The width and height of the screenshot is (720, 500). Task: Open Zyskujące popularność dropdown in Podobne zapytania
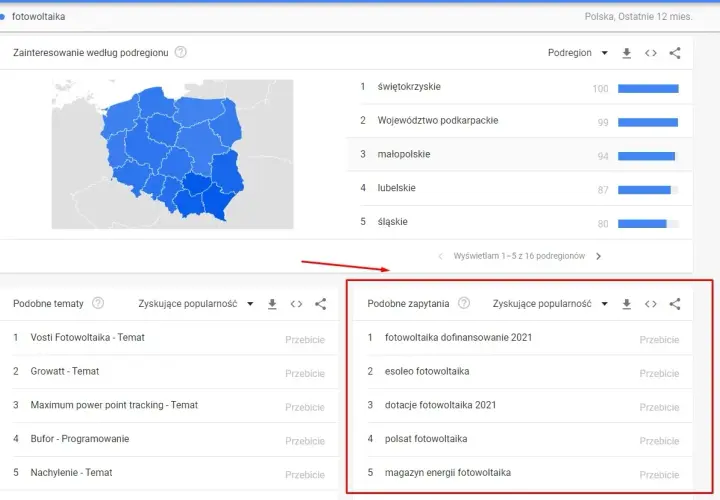(x=550, y=303)
